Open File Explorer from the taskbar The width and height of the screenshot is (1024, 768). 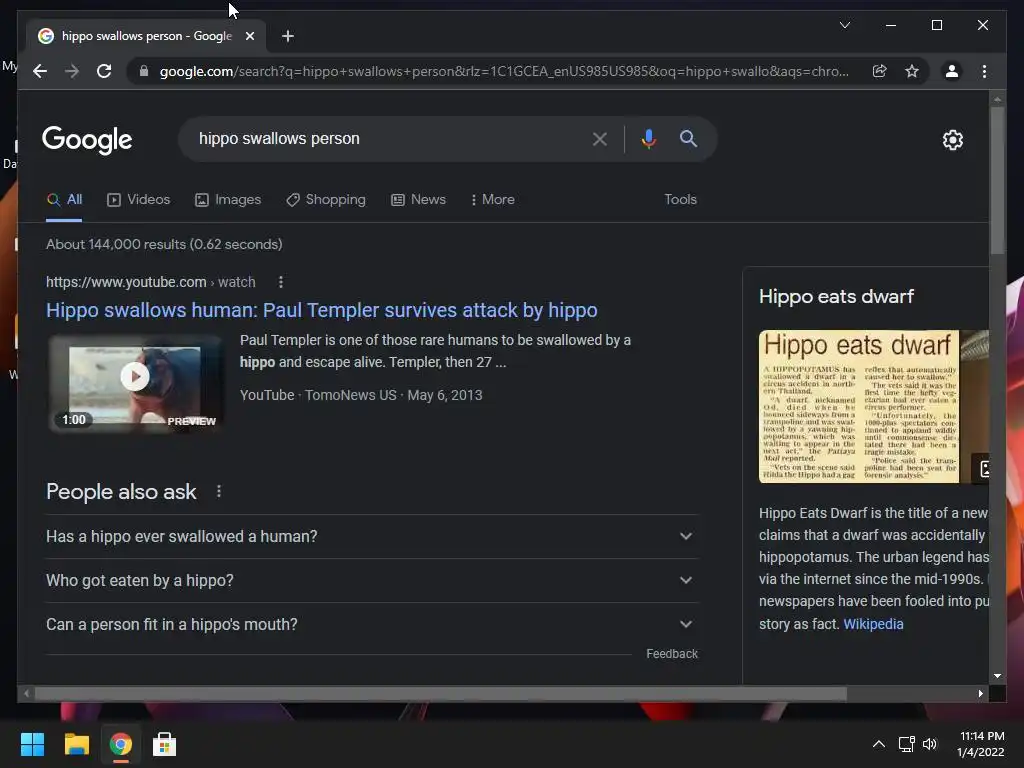point(76,744)
